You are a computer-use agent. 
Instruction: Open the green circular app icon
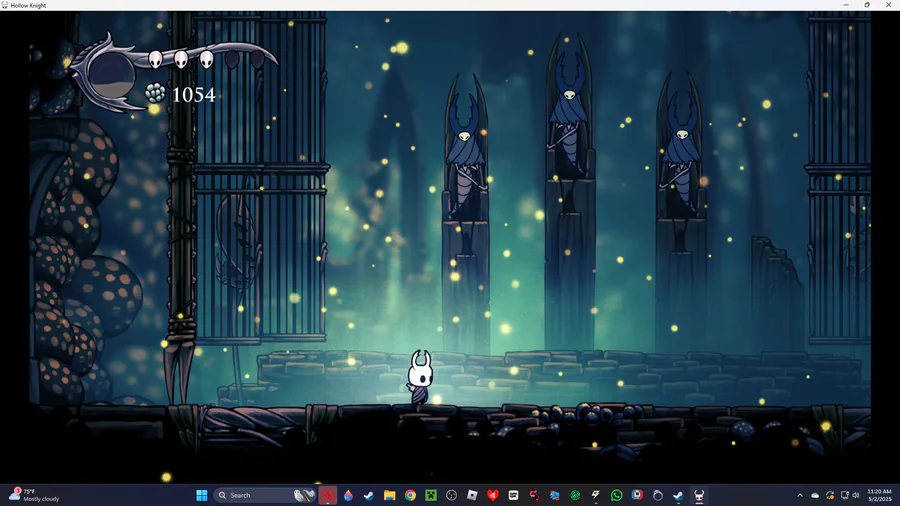pyautogui.click(x=575, y=495)
